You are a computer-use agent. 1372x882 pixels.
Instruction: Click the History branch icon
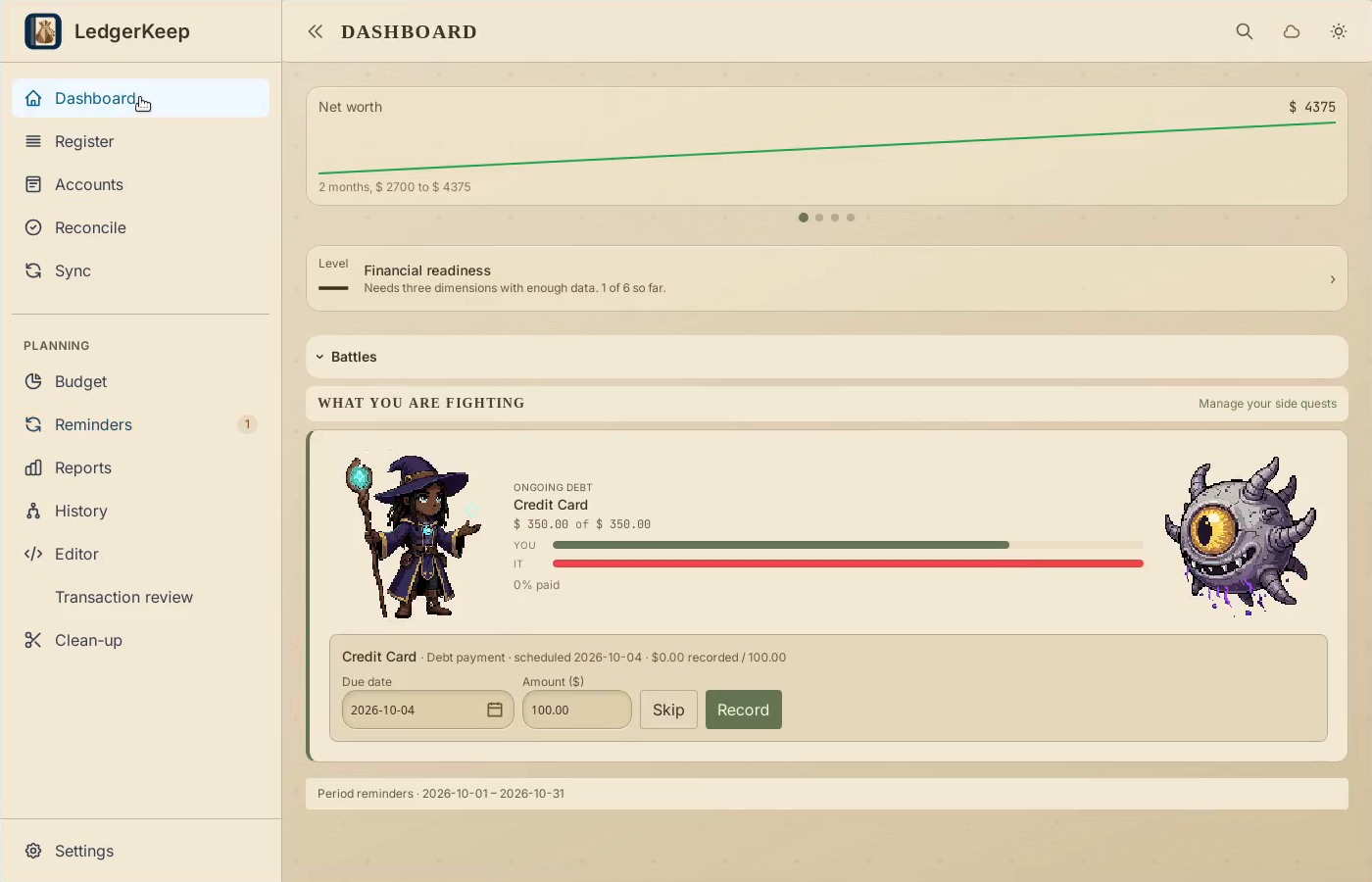tap(33, 511)
